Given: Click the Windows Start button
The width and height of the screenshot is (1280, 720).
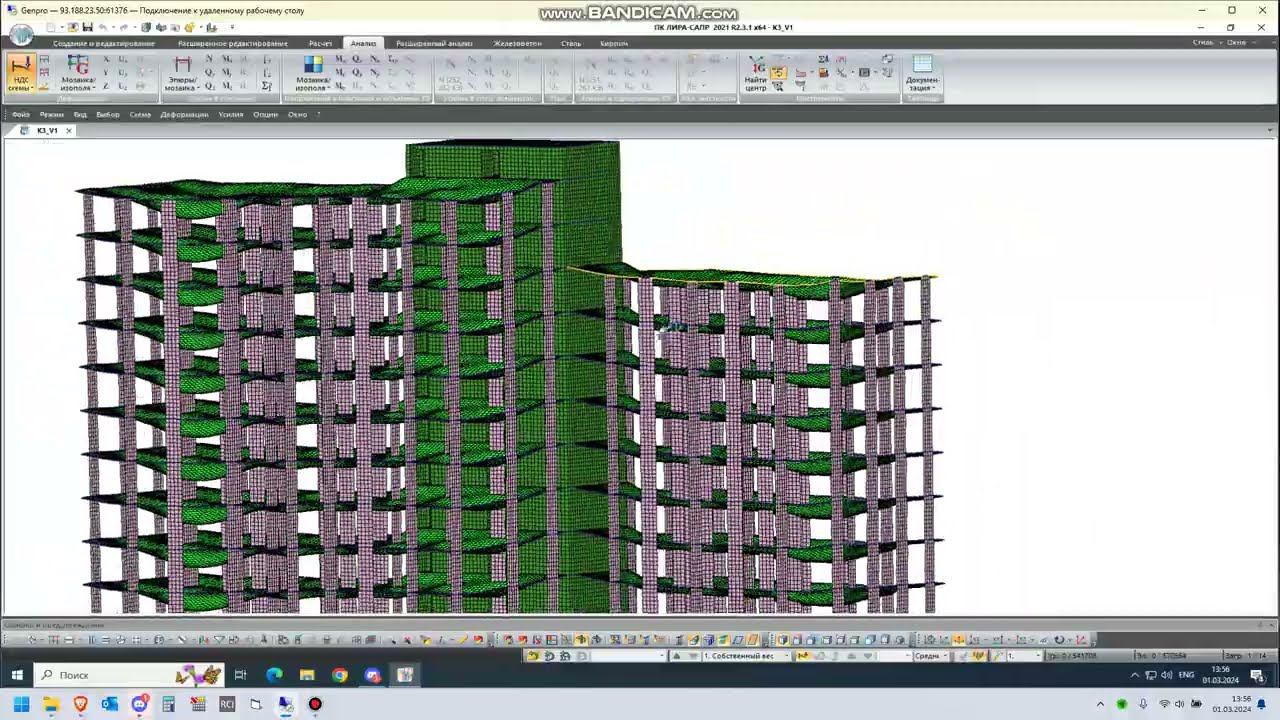Looking at the screenshot, I should [17, 675].
